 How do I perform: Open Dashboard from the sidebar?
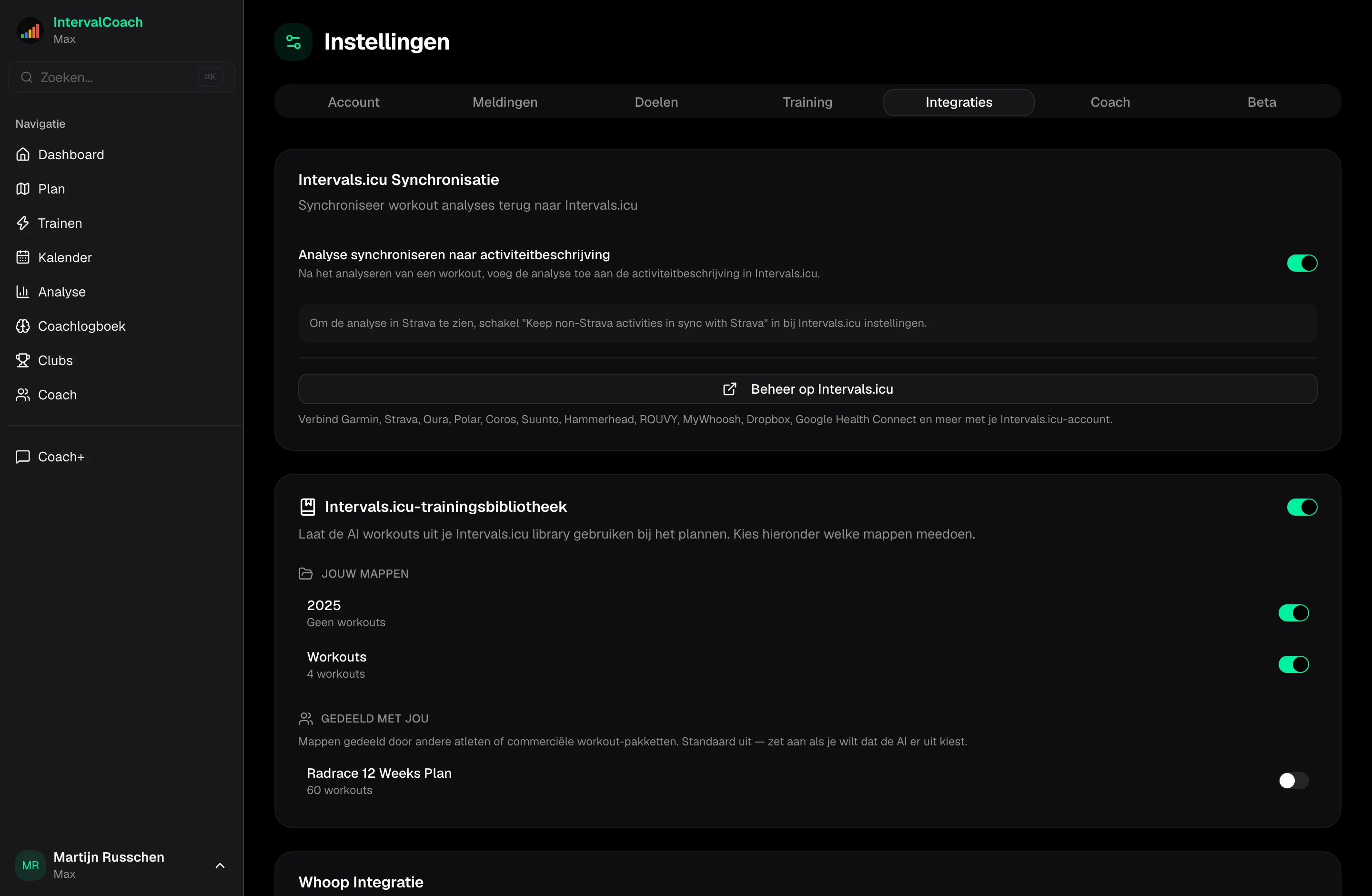(121, 154)
